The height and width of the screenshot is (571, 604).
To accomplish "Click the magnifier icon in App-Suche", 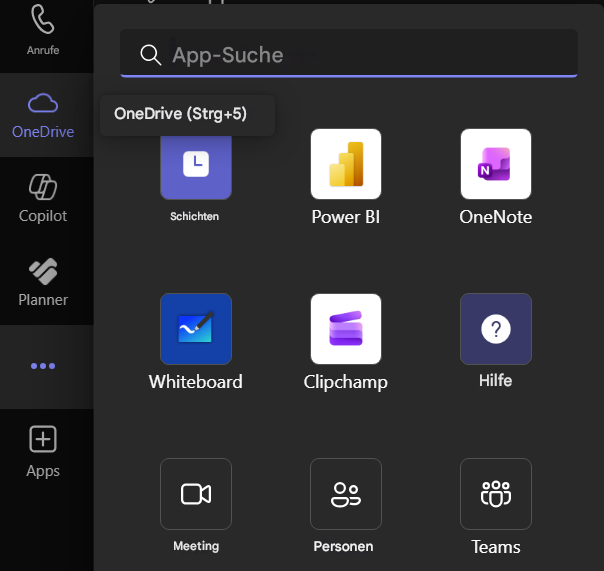I will (151, 55).
